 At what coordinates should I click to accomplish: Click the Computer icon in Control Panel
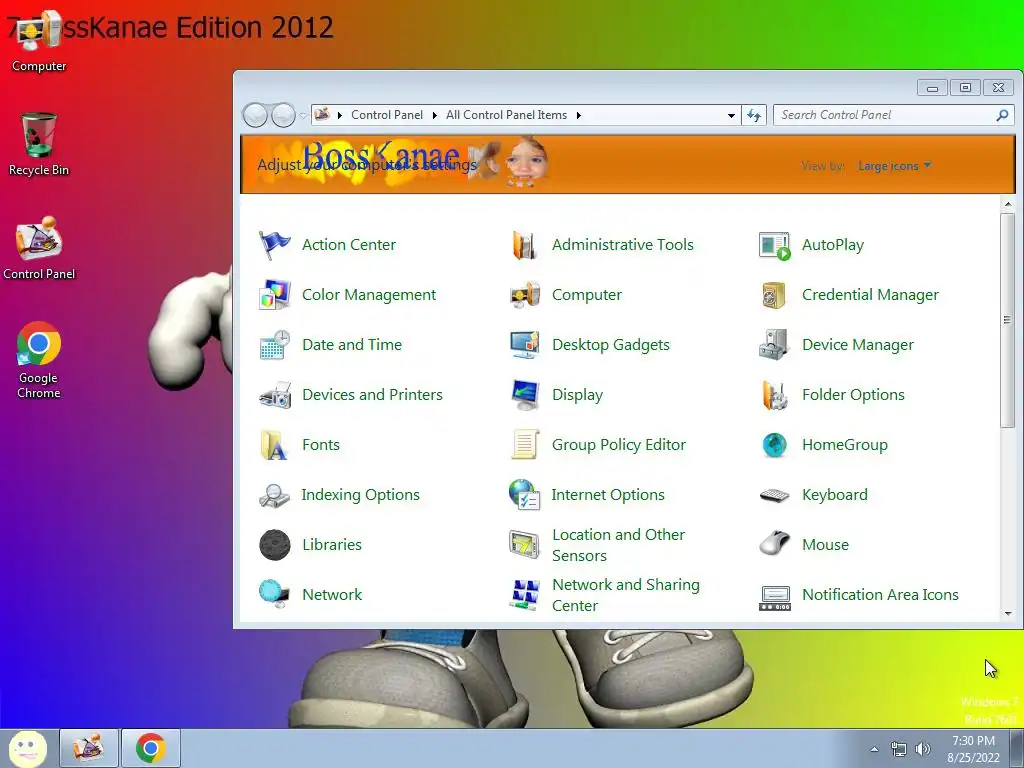(x=524, y=295)
